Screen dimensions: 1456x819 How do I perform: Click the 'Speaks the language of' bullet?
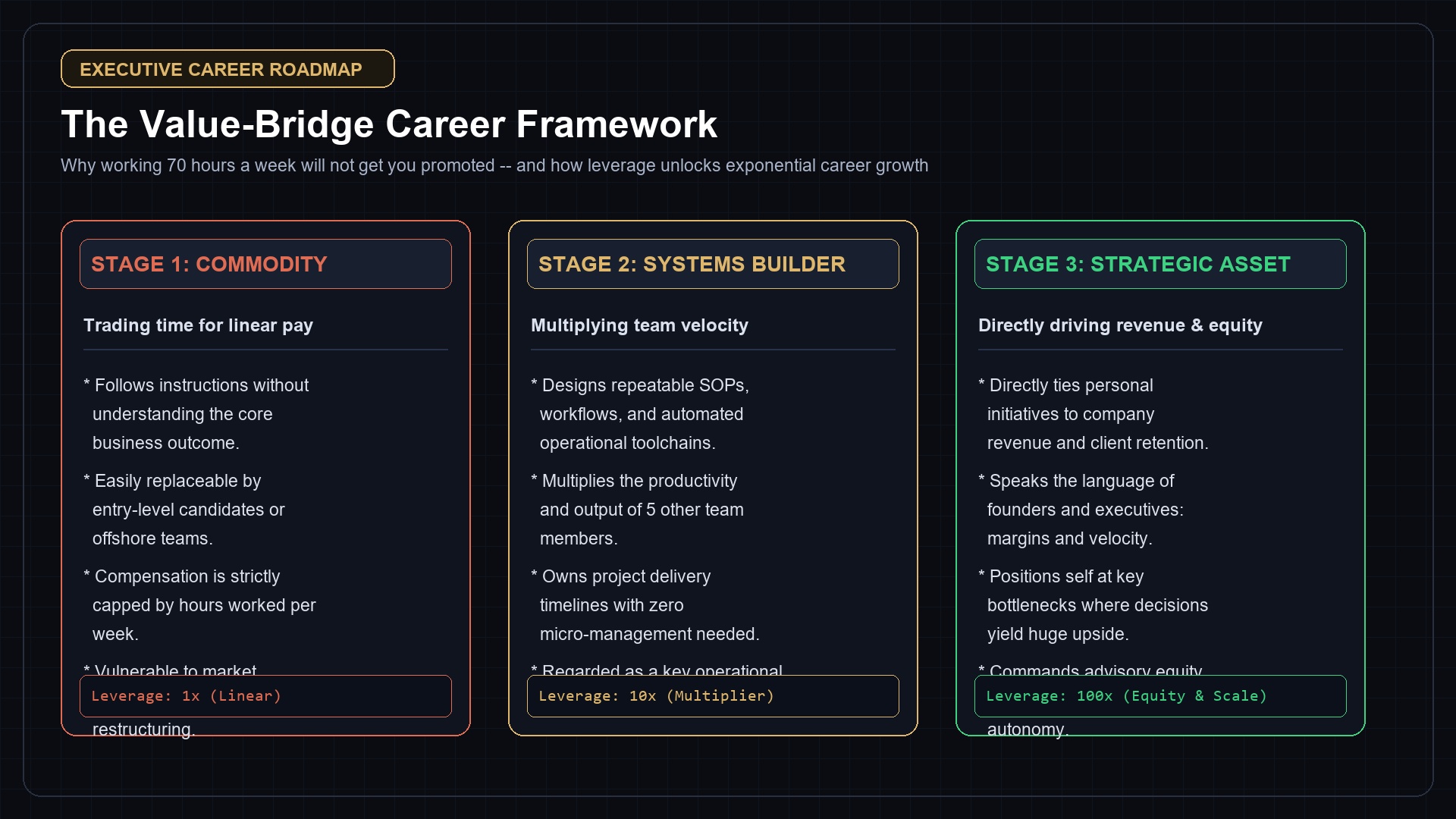click(1081, 510)
